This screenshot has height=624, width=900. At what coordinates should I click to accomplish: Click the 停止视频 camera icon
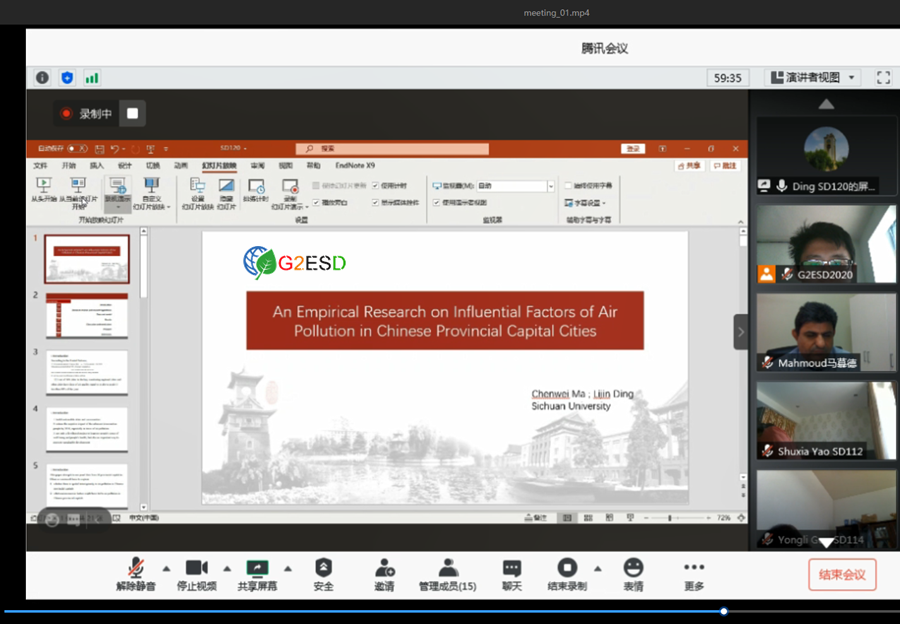[196, 568]
